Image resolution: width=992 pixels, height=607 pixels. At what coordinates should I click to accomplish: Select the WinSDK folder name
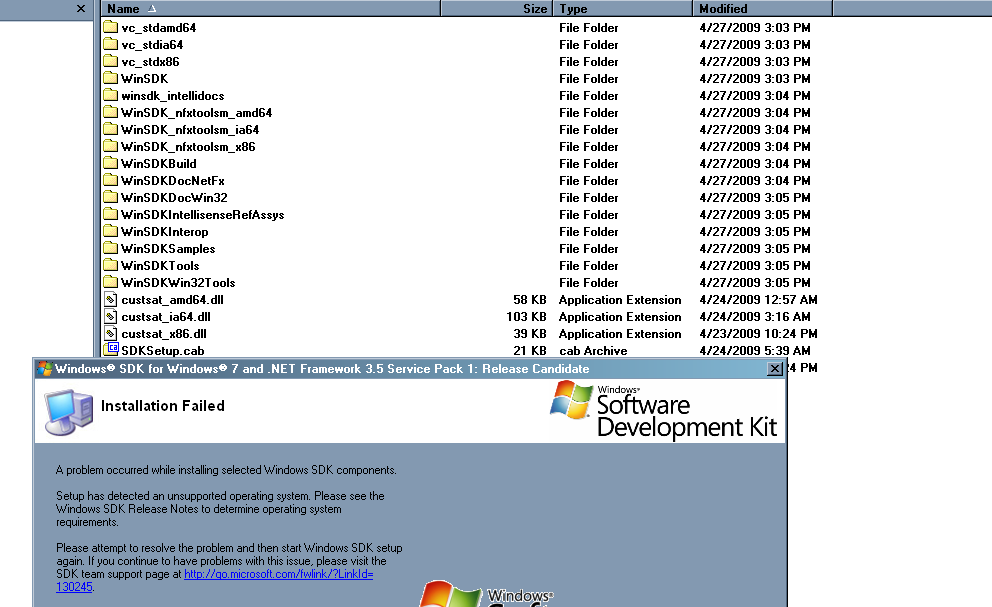point(145,78)
